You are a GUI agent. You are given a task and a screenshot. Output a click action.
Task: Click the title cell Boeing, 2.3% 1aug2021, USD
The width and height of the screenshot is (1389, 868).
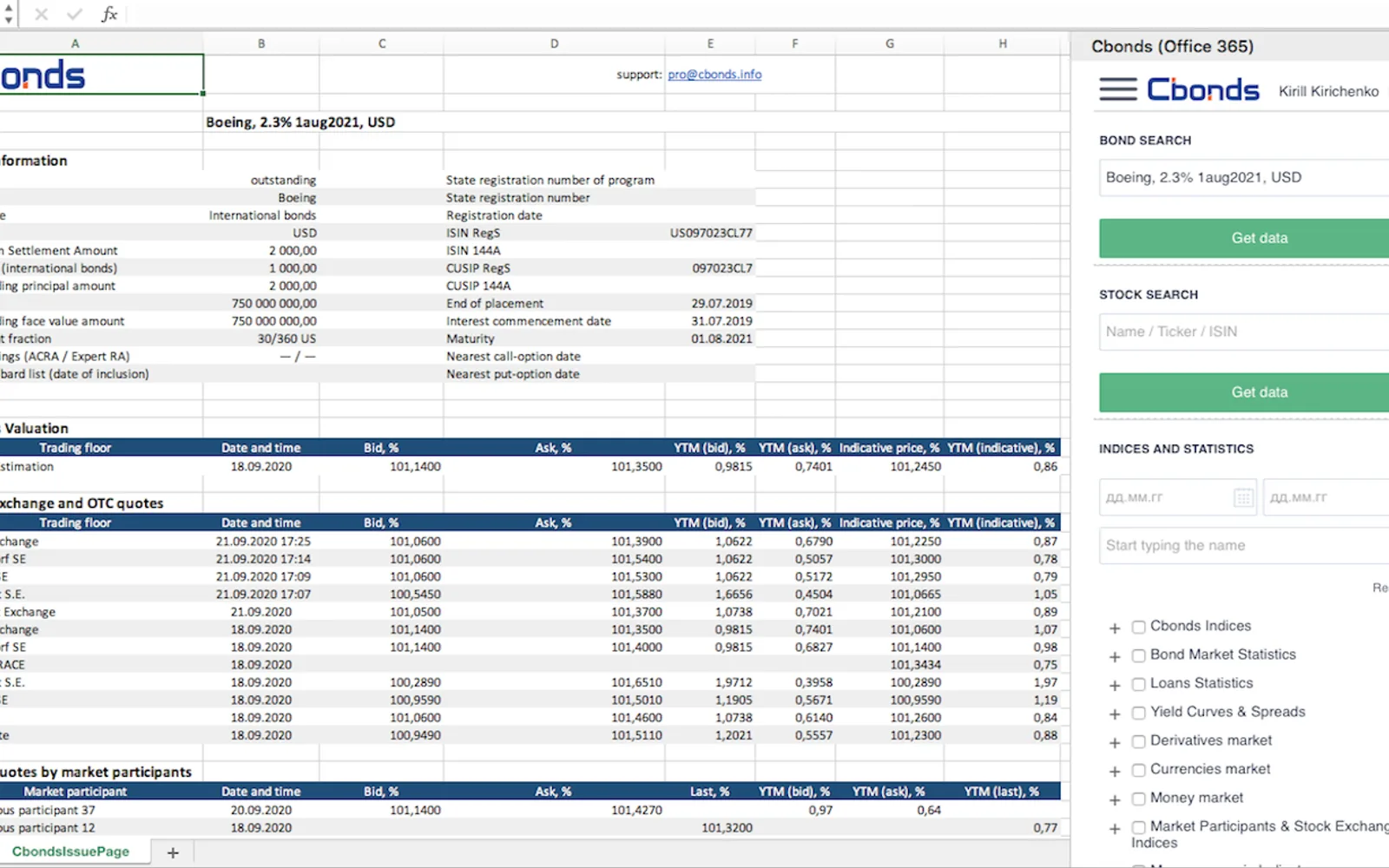coord(300,122)
